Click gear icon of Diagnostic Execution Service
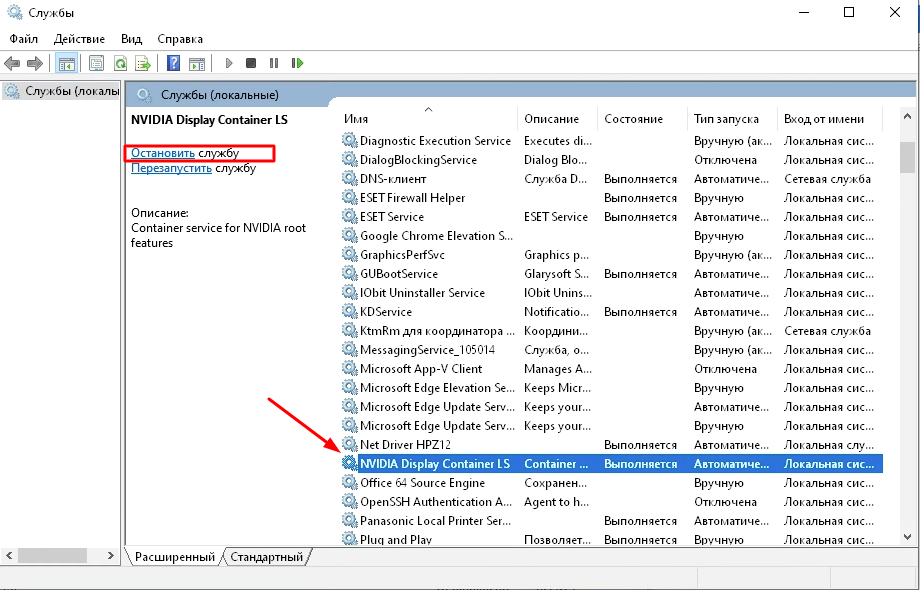The height and width of the screenshot is (590, 920). (x=350, y=140)
